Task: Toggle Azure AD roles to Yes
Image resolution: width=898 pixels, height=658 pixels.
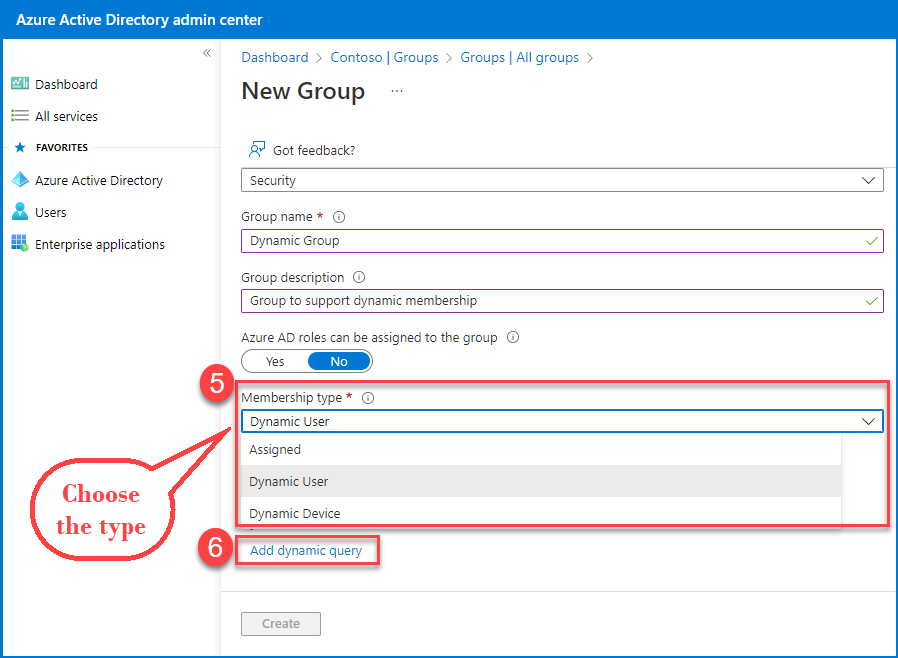Action: [x=275, y=361]
